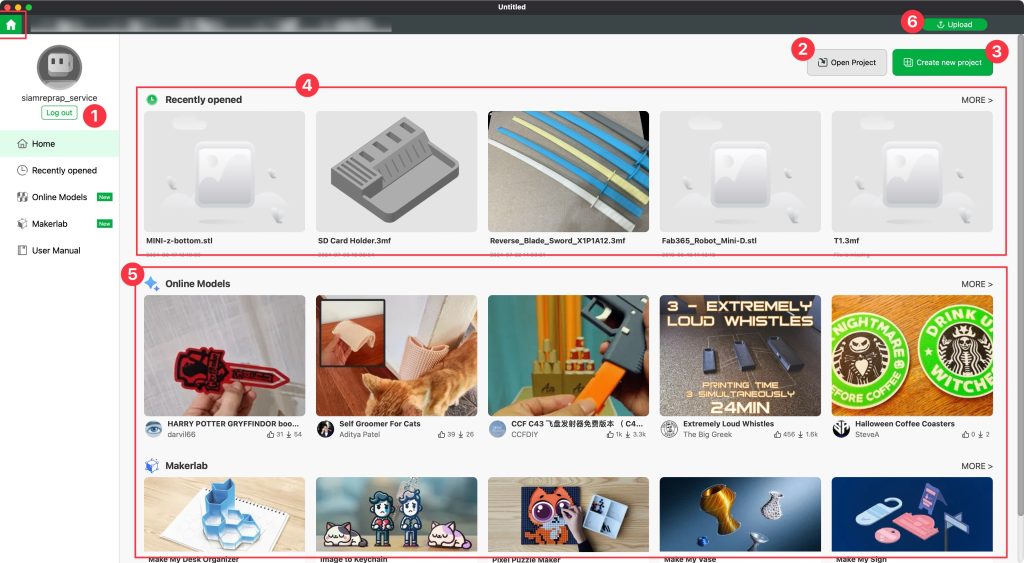This screenshot has width=1024, height=563.
Task: Open the User Manual sidebar item
Action: [x=56, y=250]
